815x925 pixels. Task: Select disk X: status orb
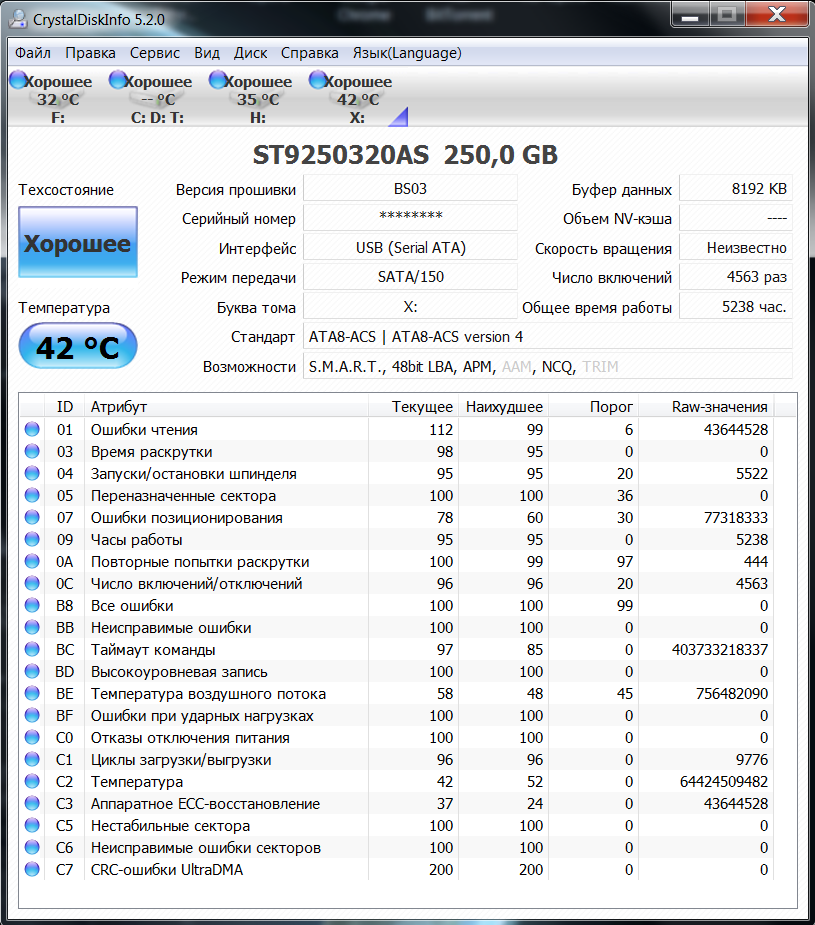tap(318, 80)
